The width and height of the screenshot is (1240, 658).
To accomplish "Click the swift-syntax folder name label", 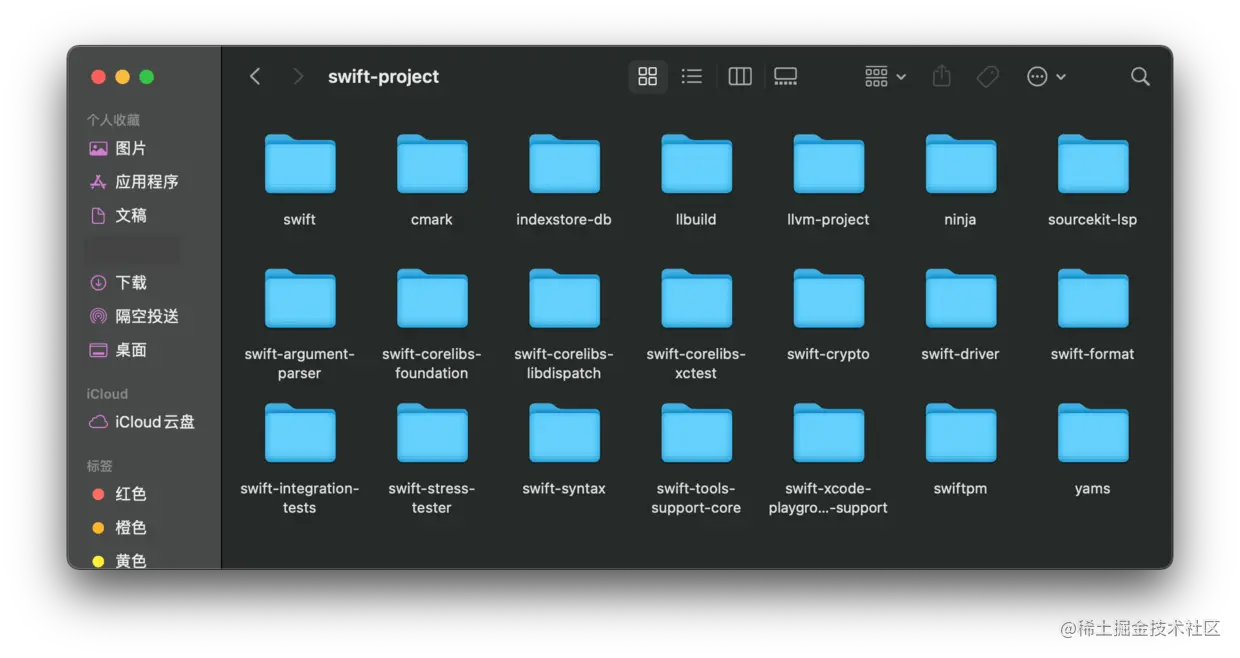I will [x=564, y=489].
